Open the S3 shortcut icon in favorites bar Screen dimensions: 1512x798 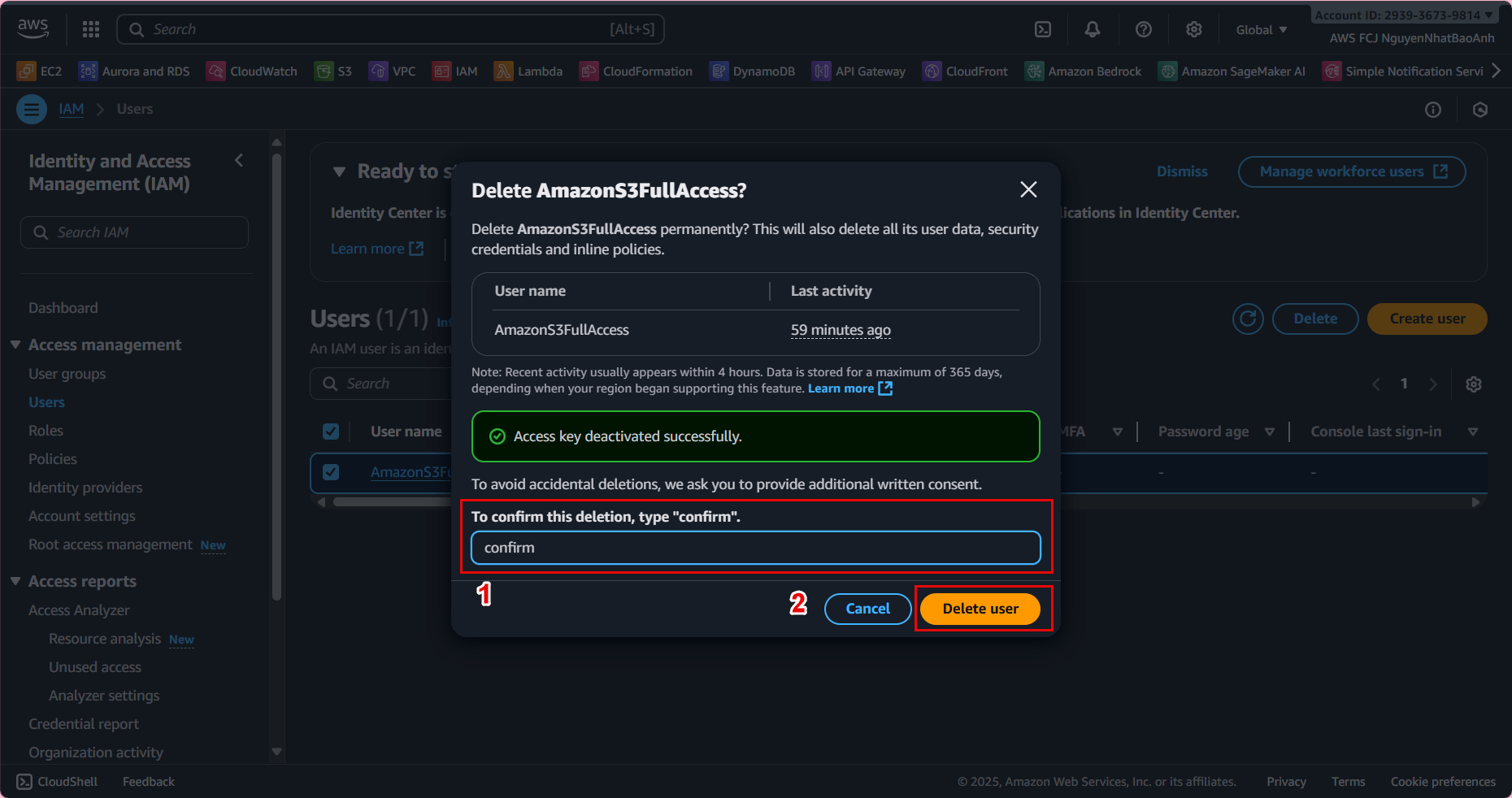324,72
